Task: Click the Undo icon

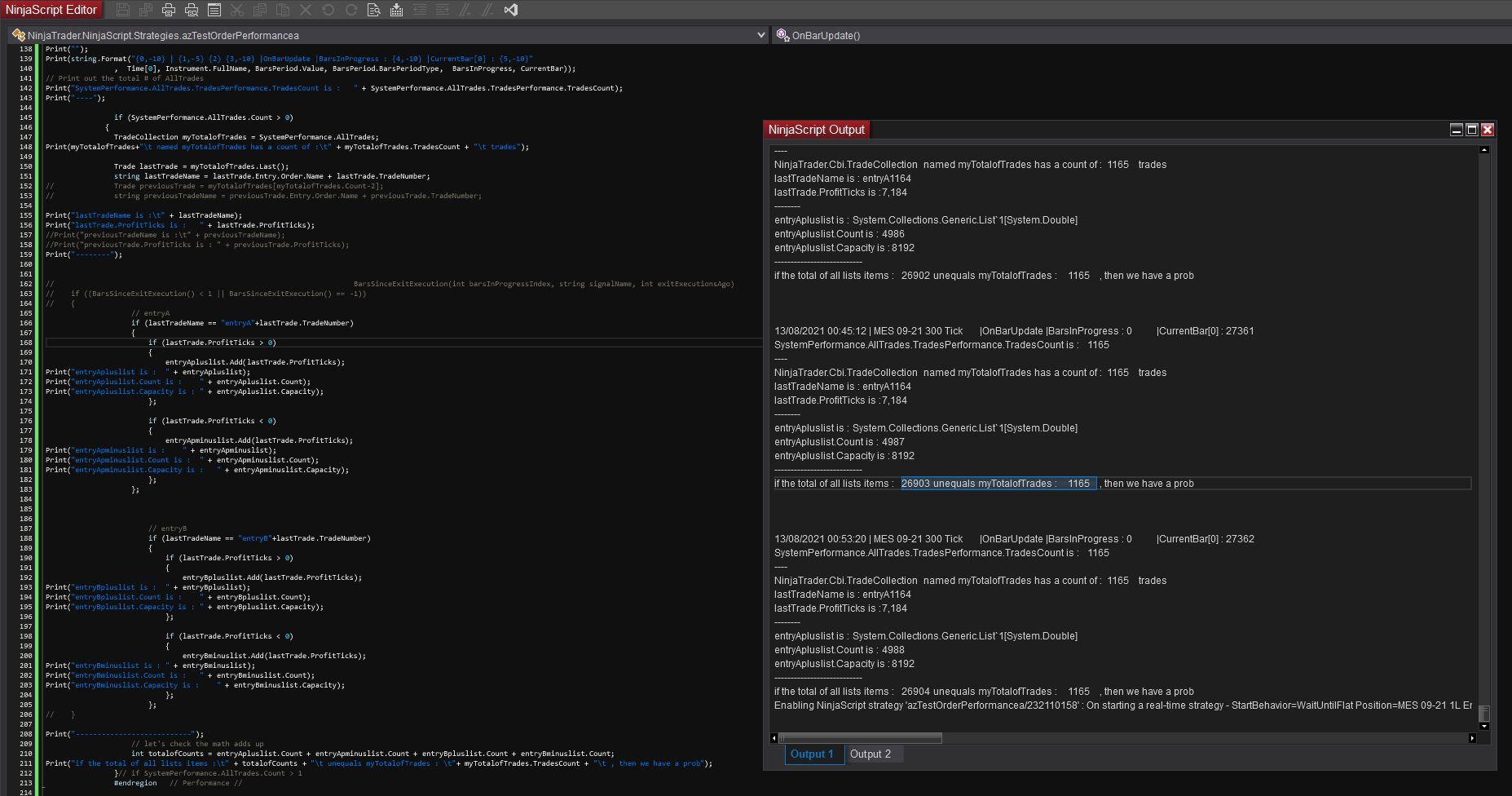Action: coord(328,10)
